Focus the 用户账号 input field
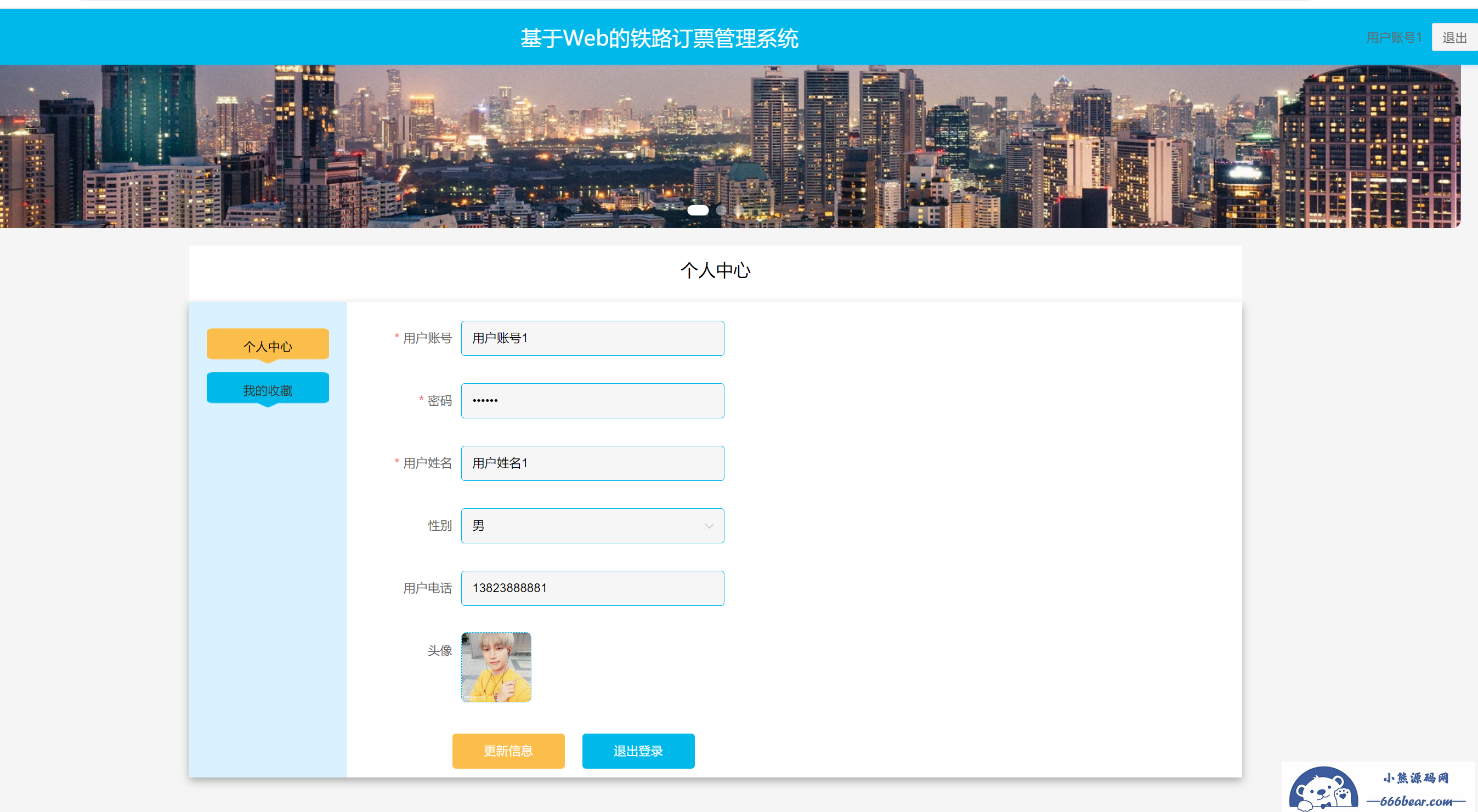The image size is (1478, 812). tap(592, 338)
